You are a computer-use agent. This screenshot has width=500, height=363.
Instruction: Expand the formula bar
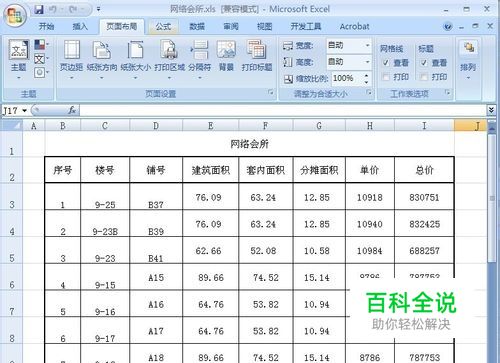[491, 110]
